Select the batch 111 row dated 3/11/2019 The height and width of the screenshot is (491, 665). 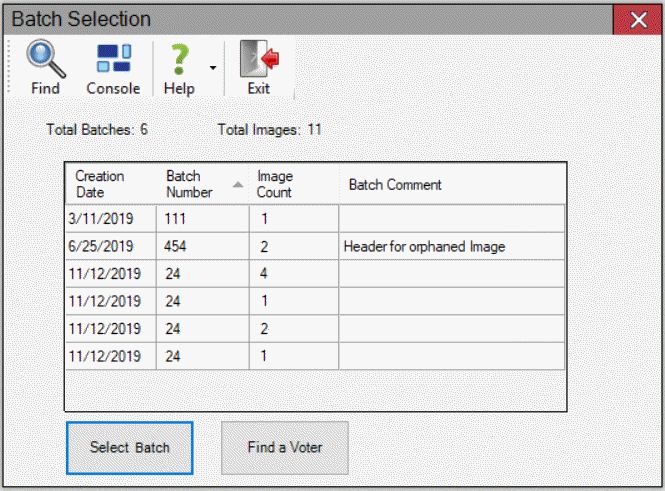tap(315, 219)
